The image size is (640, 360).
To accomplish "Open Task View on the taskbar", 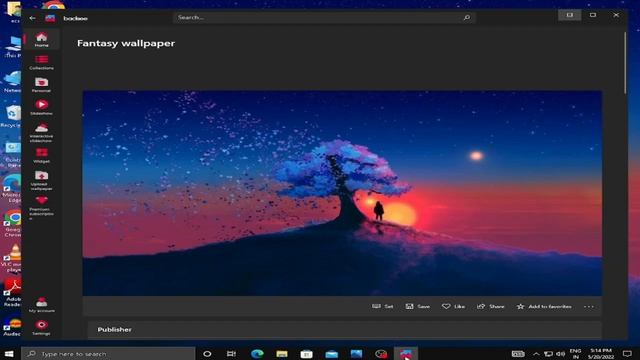I will [231, 354].
